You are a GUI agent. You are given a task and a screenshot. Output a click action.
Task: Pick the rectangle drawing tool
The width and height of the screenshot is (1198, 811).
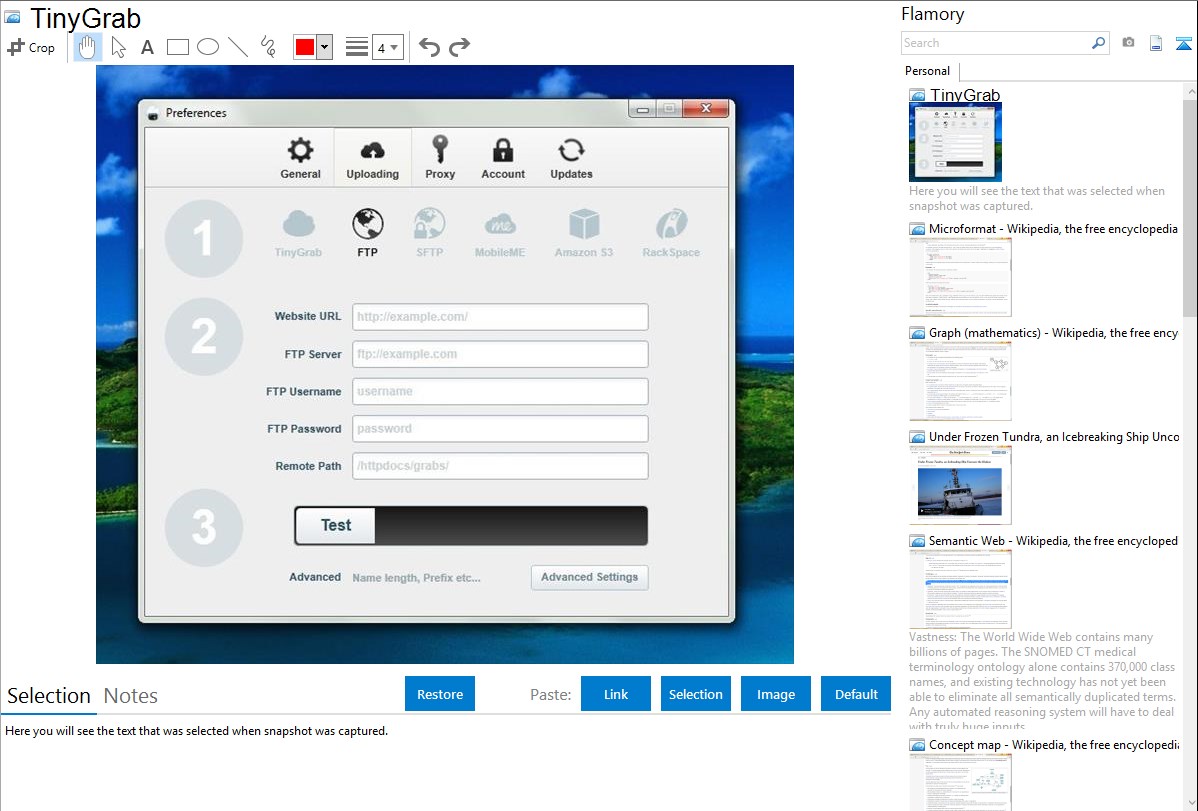pyautogui.click(x=177, y=47)
